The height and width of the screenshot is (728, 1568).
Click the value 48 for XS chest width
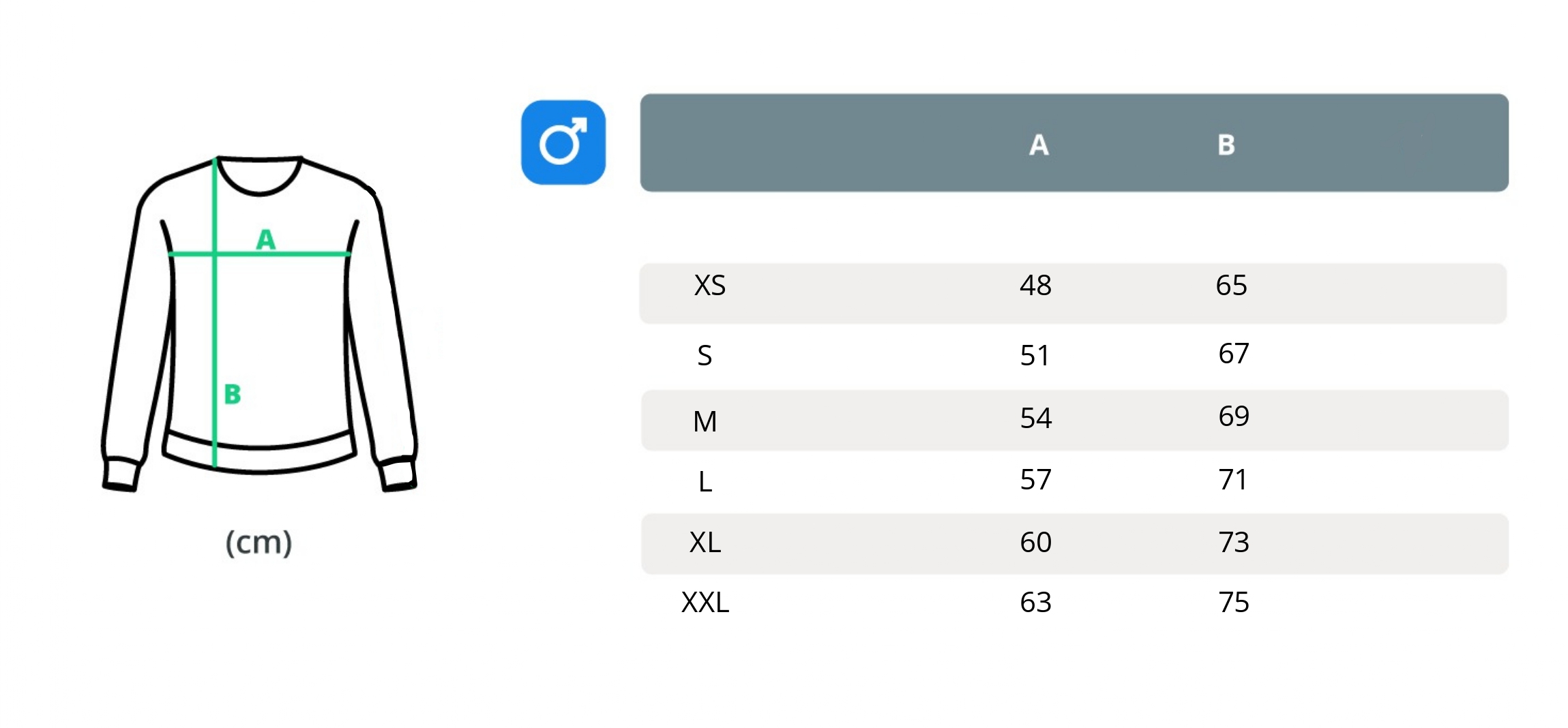(x=1035, y=286)
